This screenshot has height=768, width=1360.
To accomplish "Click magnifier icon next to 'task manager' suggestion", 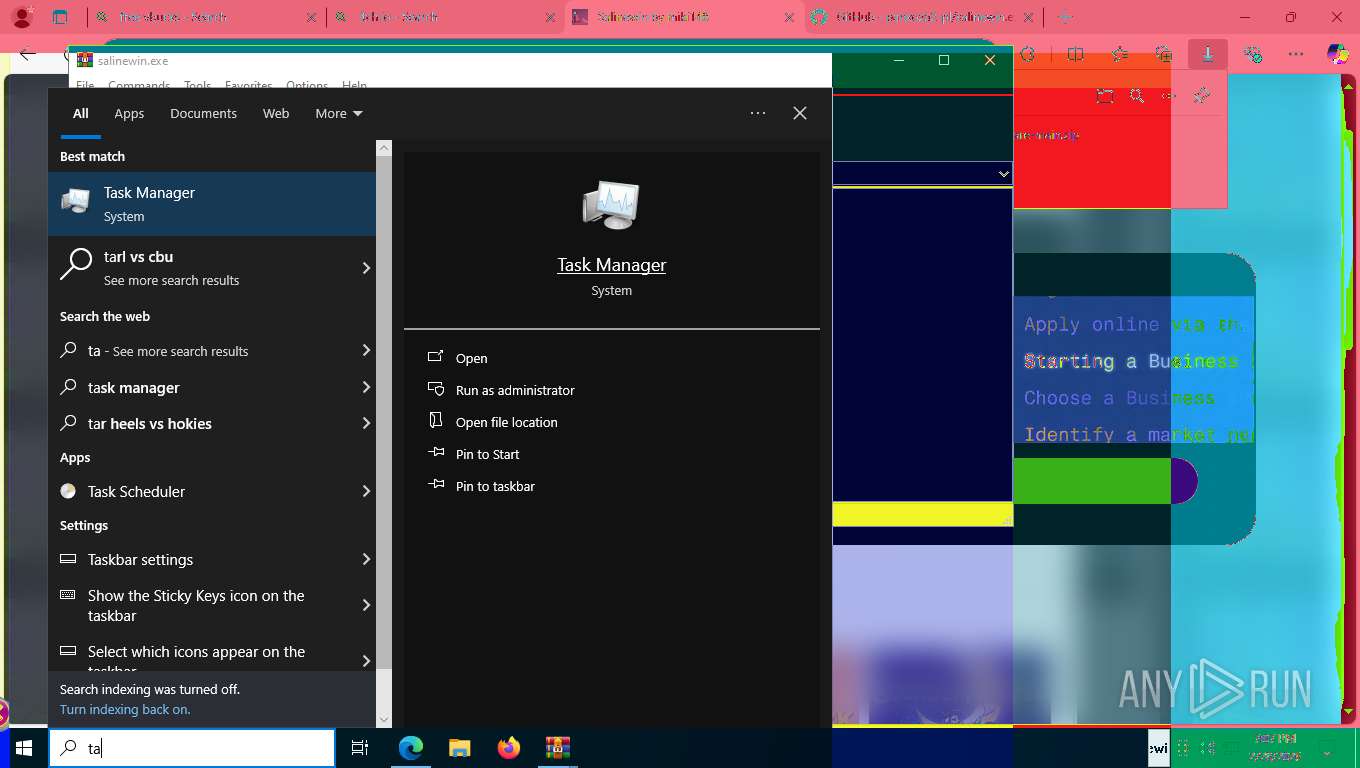I will click(x=68, y=387).
